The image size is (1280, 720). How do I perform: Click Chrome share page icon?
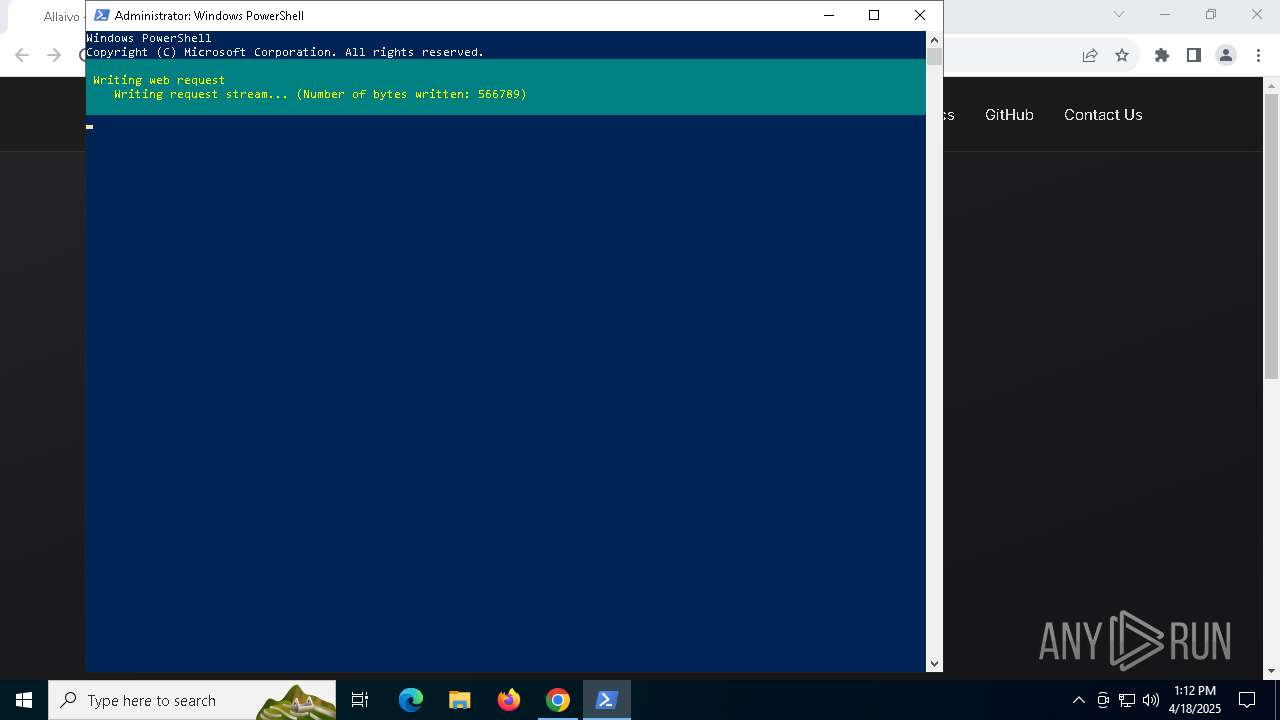[x=1090, y=55]
